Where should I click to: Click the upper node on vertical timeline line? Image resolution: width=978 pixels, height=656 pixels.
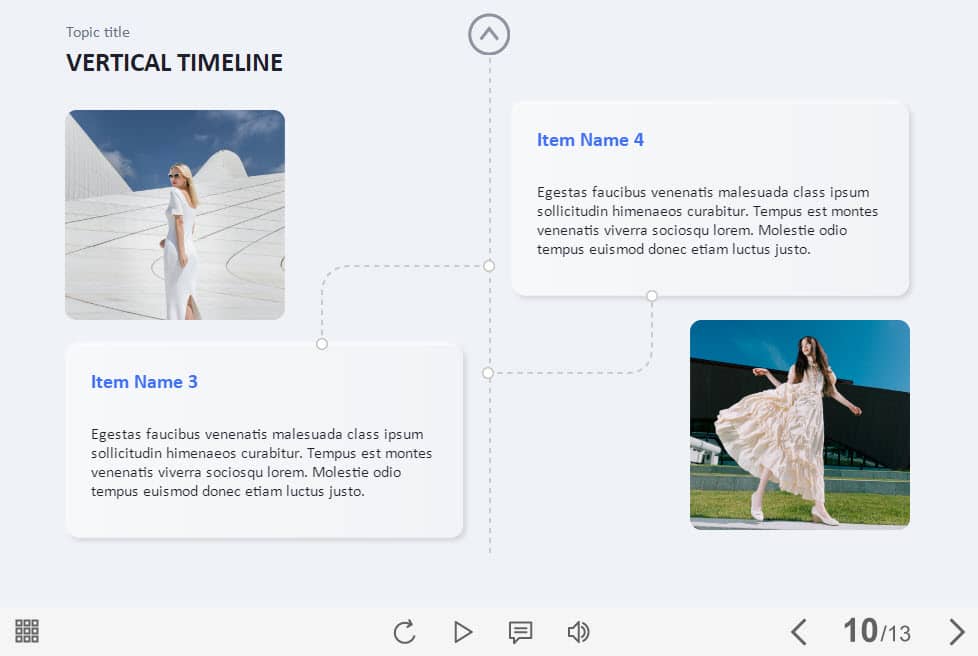489,266
